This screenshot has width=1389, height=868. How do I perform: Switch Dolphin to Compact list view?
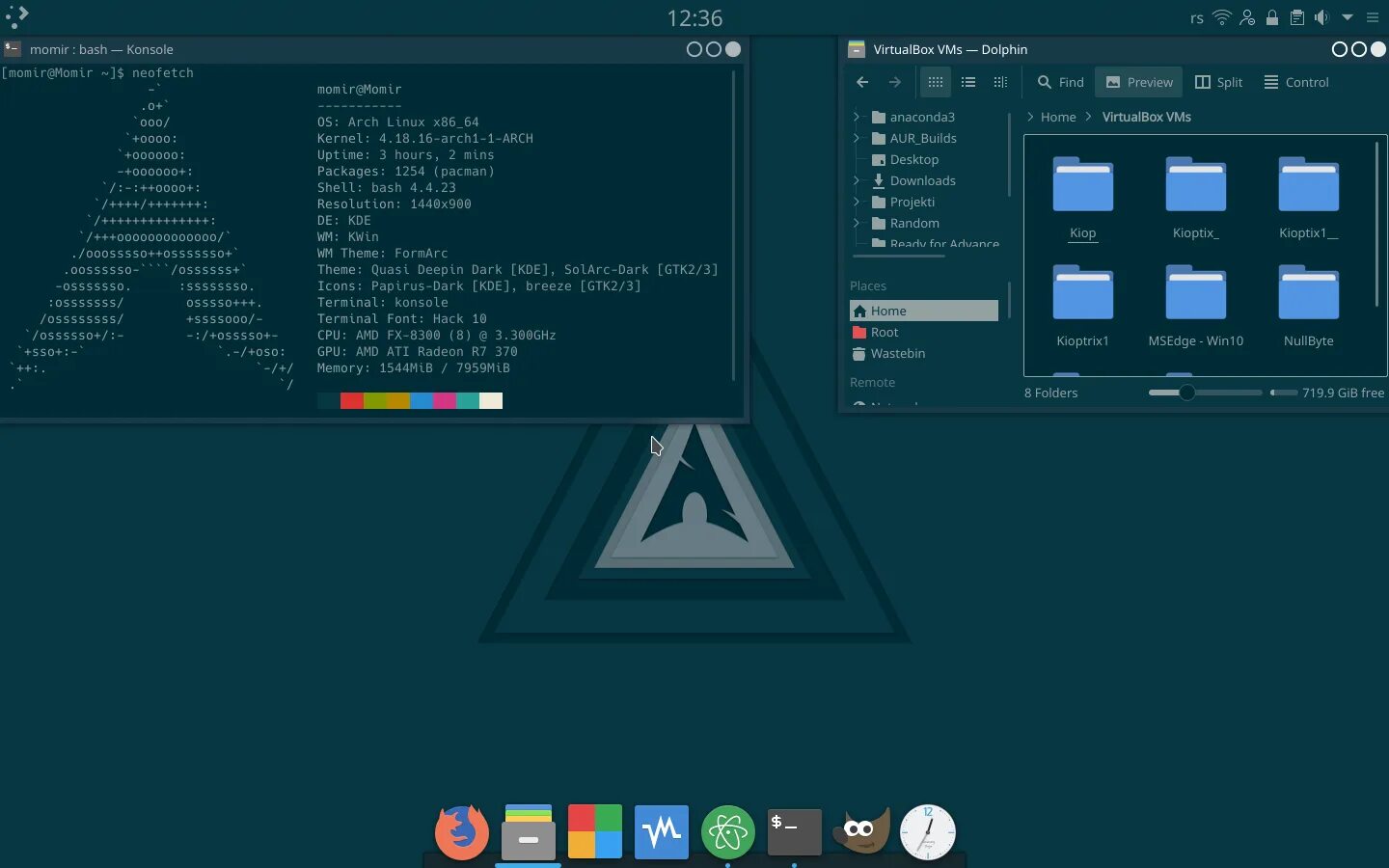[x=968, y=82]
